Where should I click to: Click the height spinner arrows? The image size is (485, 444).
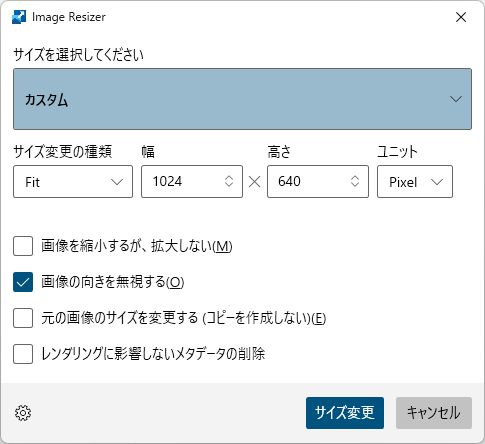click(x=355, y=181)
